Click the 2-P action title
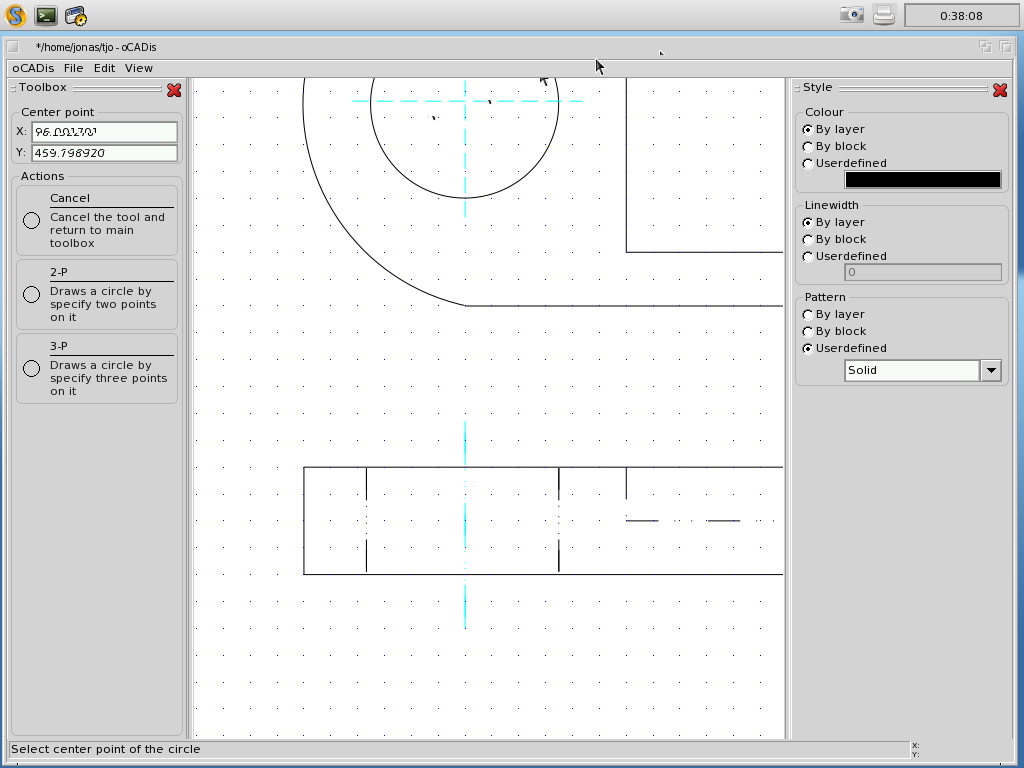This screenshot has width=1024, height=768. point(59,272)
